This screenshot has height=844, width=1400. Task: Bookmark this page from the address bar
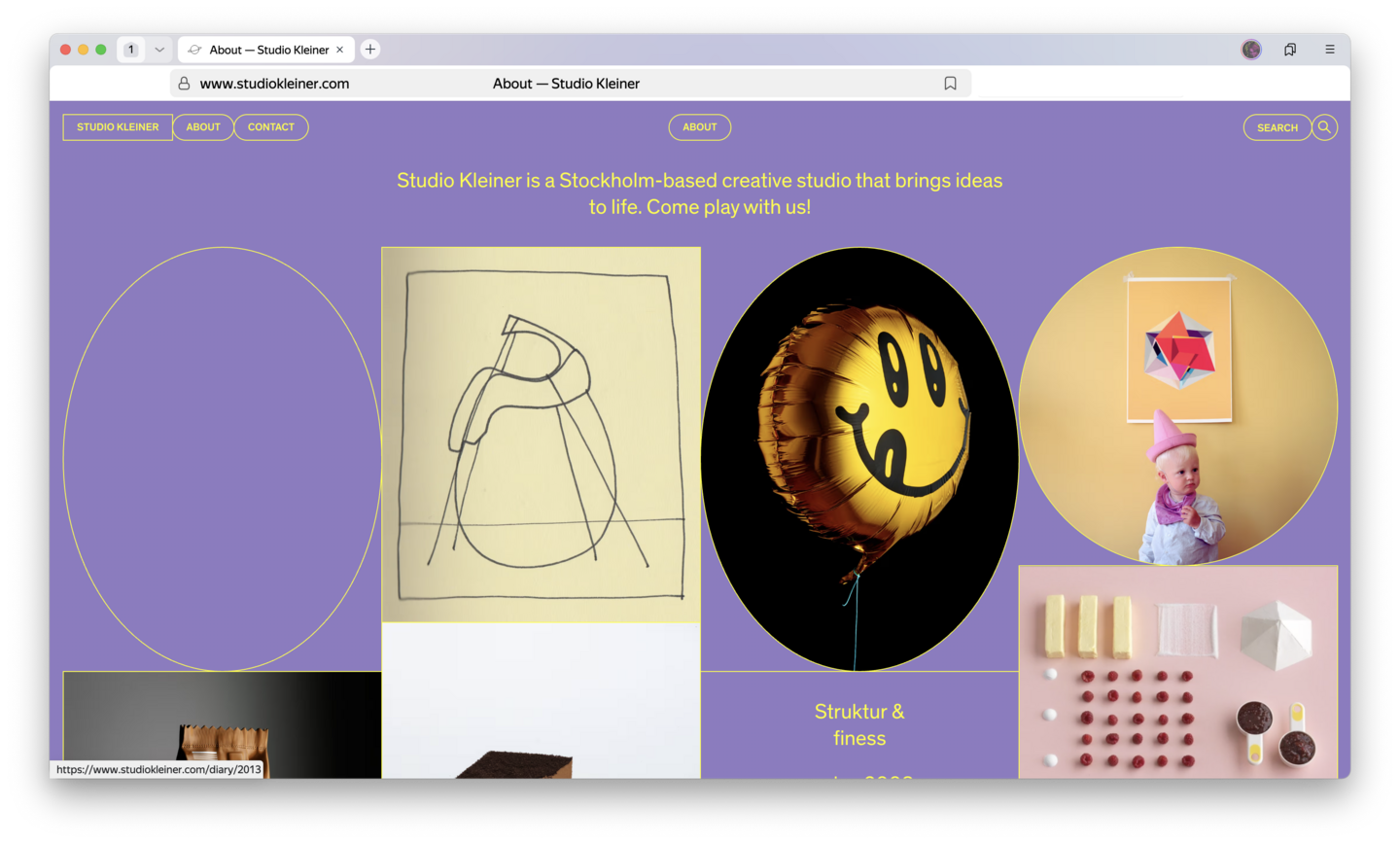click(950, 84)
